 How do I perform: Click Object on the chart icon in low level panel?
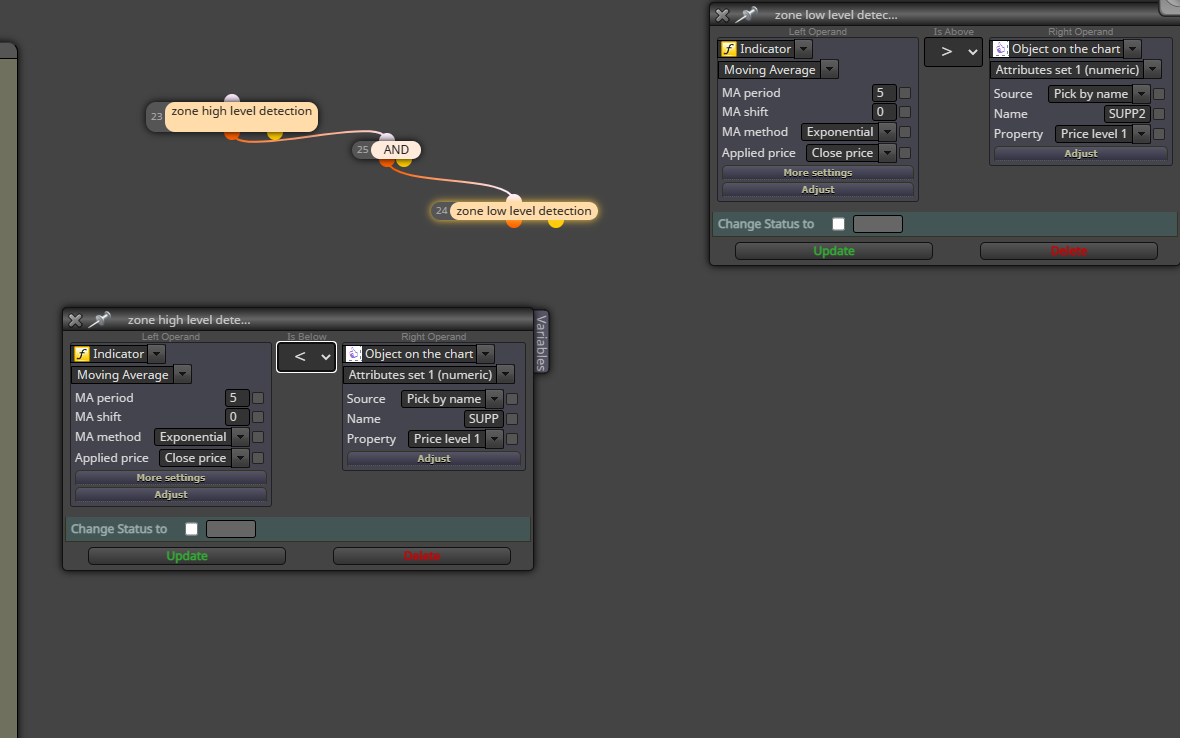(x=1001, y=49)
